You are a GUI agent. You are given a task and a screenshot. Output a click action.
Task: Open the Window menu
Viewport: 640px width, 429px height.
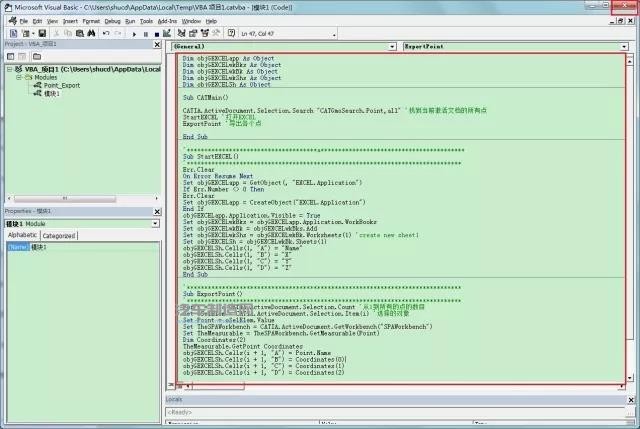coord(191,21)
